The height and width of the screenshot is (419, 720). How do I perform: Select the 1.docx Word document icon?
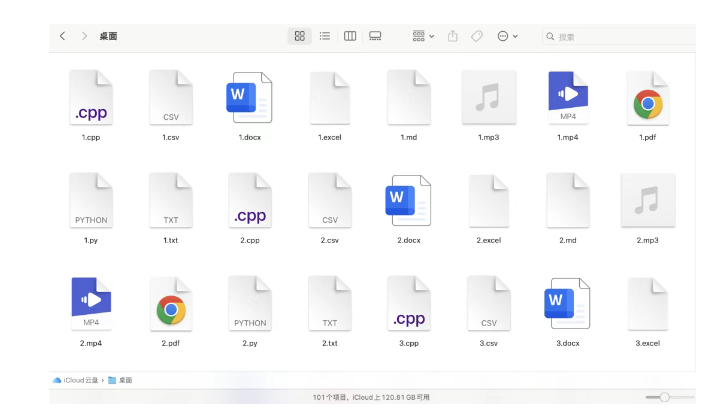(249, 97)
